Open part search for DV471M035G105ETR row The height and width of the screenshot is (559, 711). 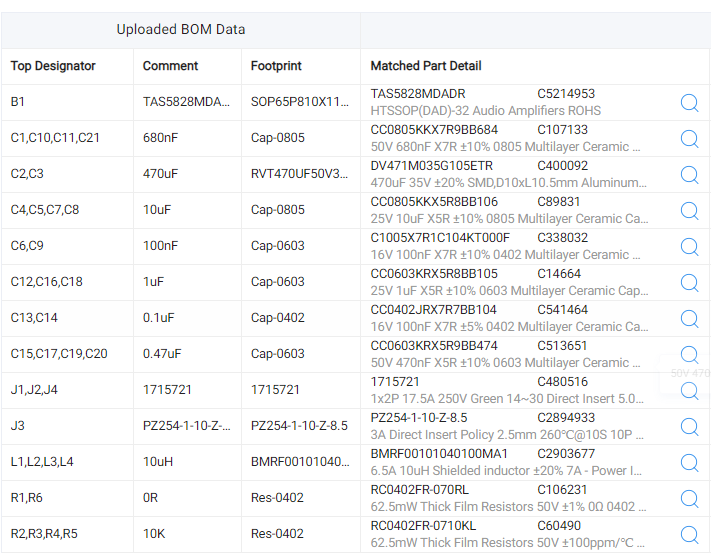[689, 175]
